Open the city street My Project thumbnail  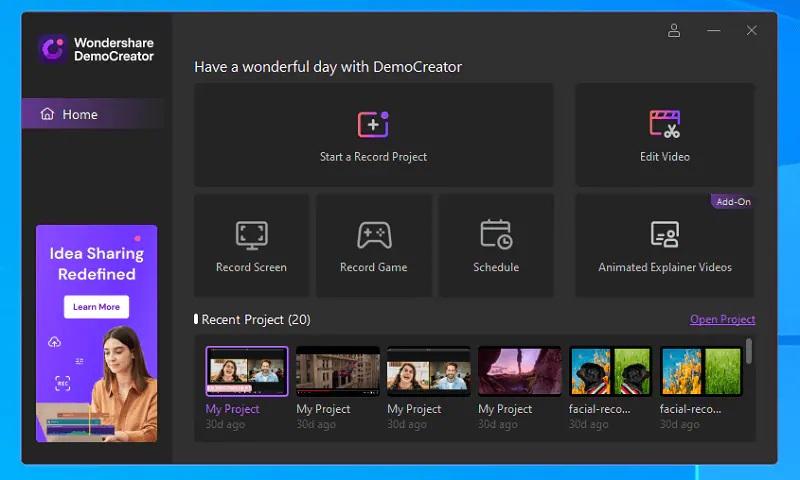point(338,371)
